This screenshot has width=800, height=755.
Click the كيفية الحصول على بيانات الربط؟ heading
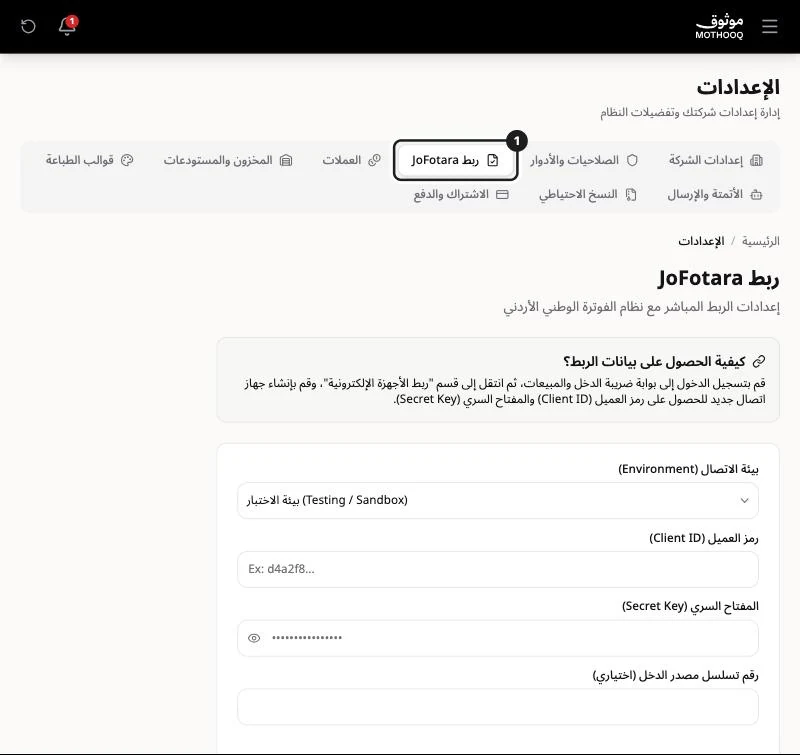coord(654,361)
